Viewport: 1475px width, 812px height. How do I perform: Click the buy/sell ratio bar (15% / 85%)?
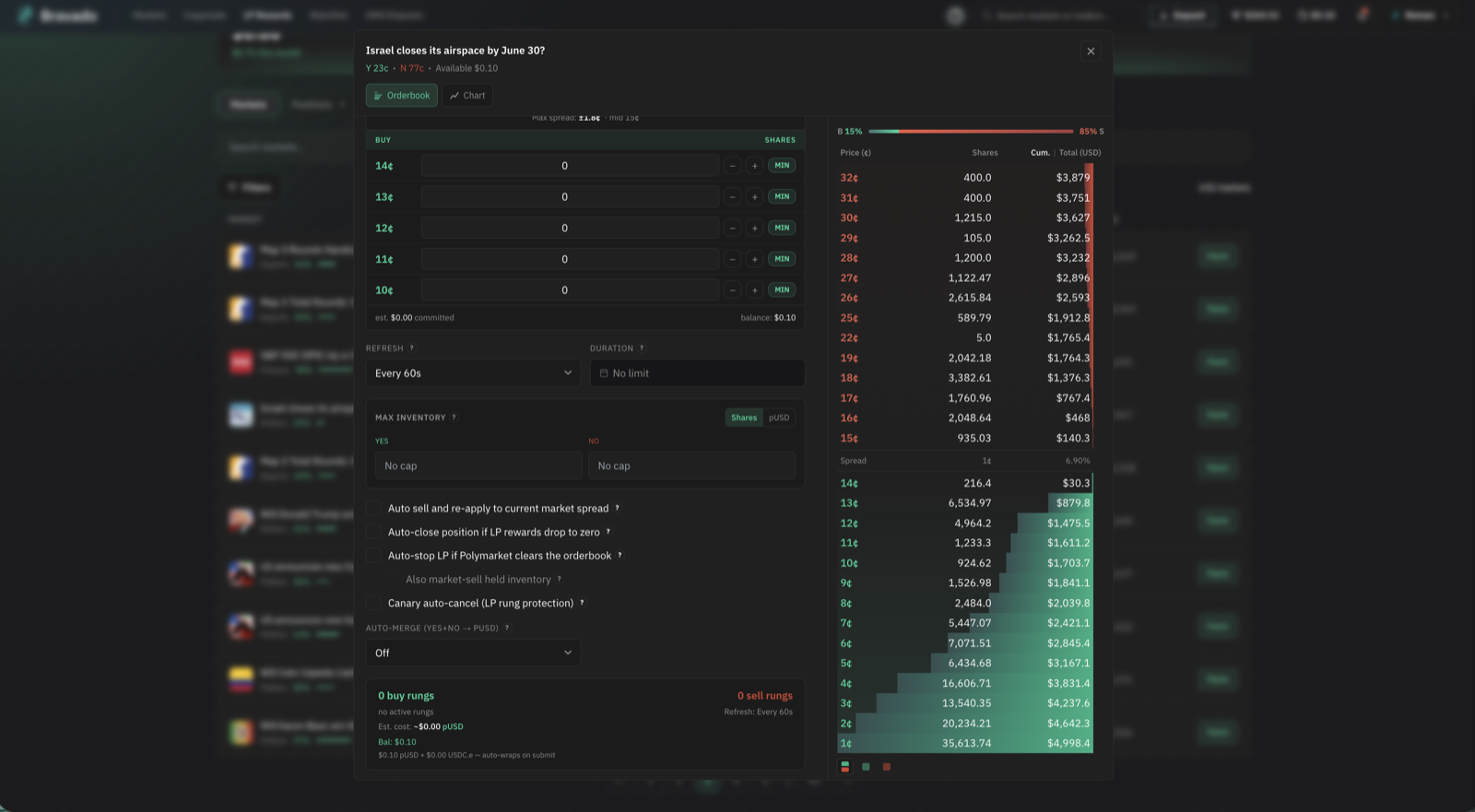click(x=971, y=132)
